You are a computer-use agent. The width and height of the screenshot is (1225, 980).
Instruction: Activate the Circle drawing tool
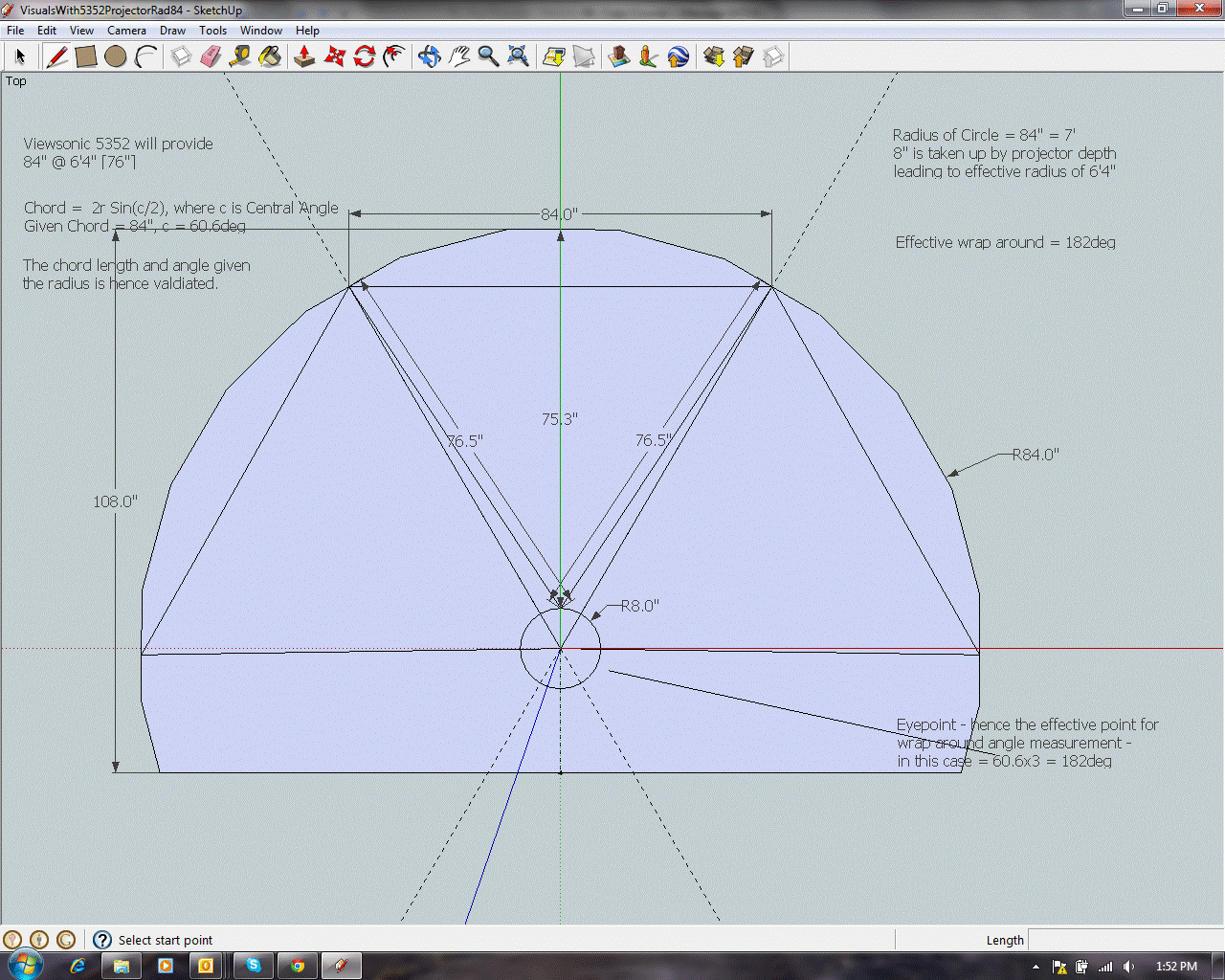(116, 57)
